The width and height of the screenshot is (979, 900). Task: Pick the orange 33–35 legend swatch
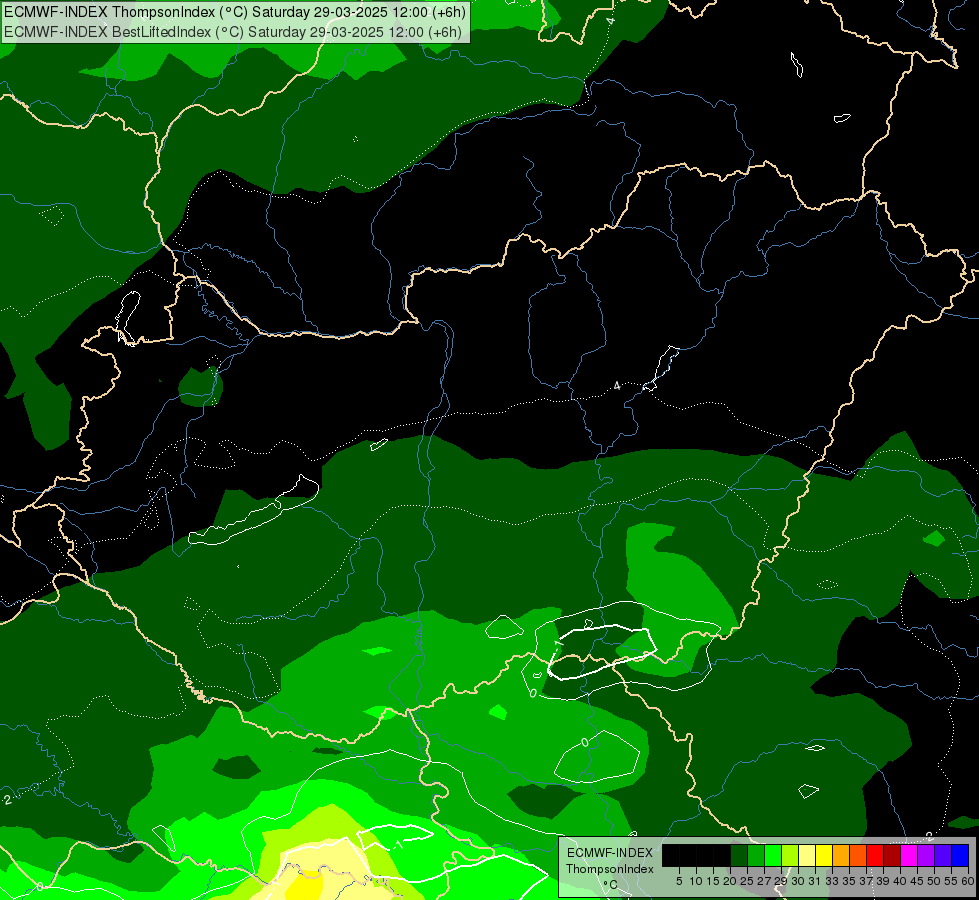coord(841,855)
